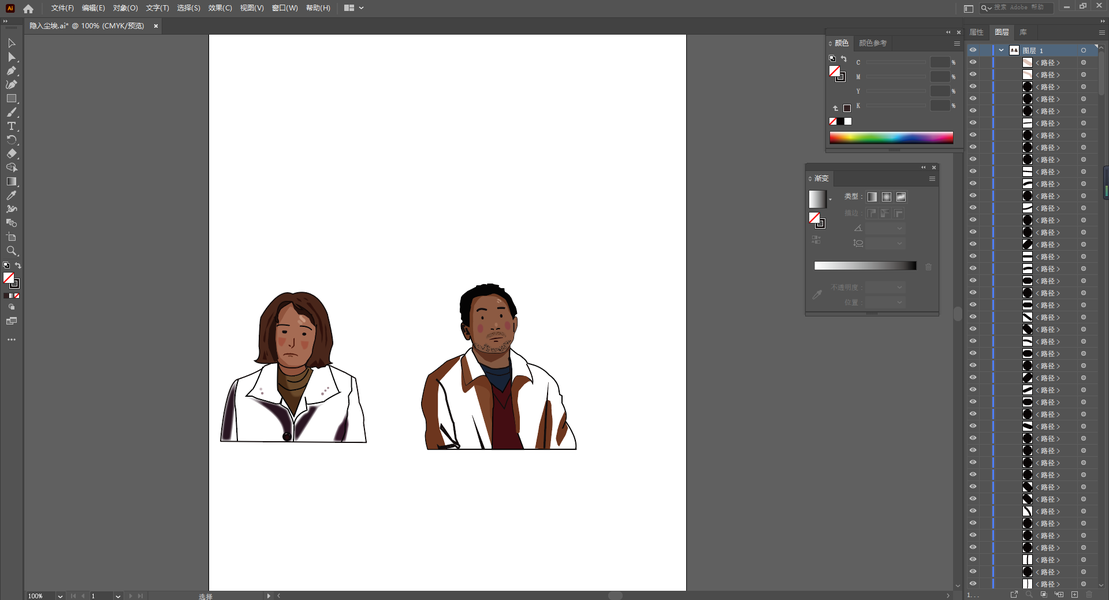The height and width of the screenshot is (600, 1109).
Task: Click the Home icon
Action: [x=28, y=8]
